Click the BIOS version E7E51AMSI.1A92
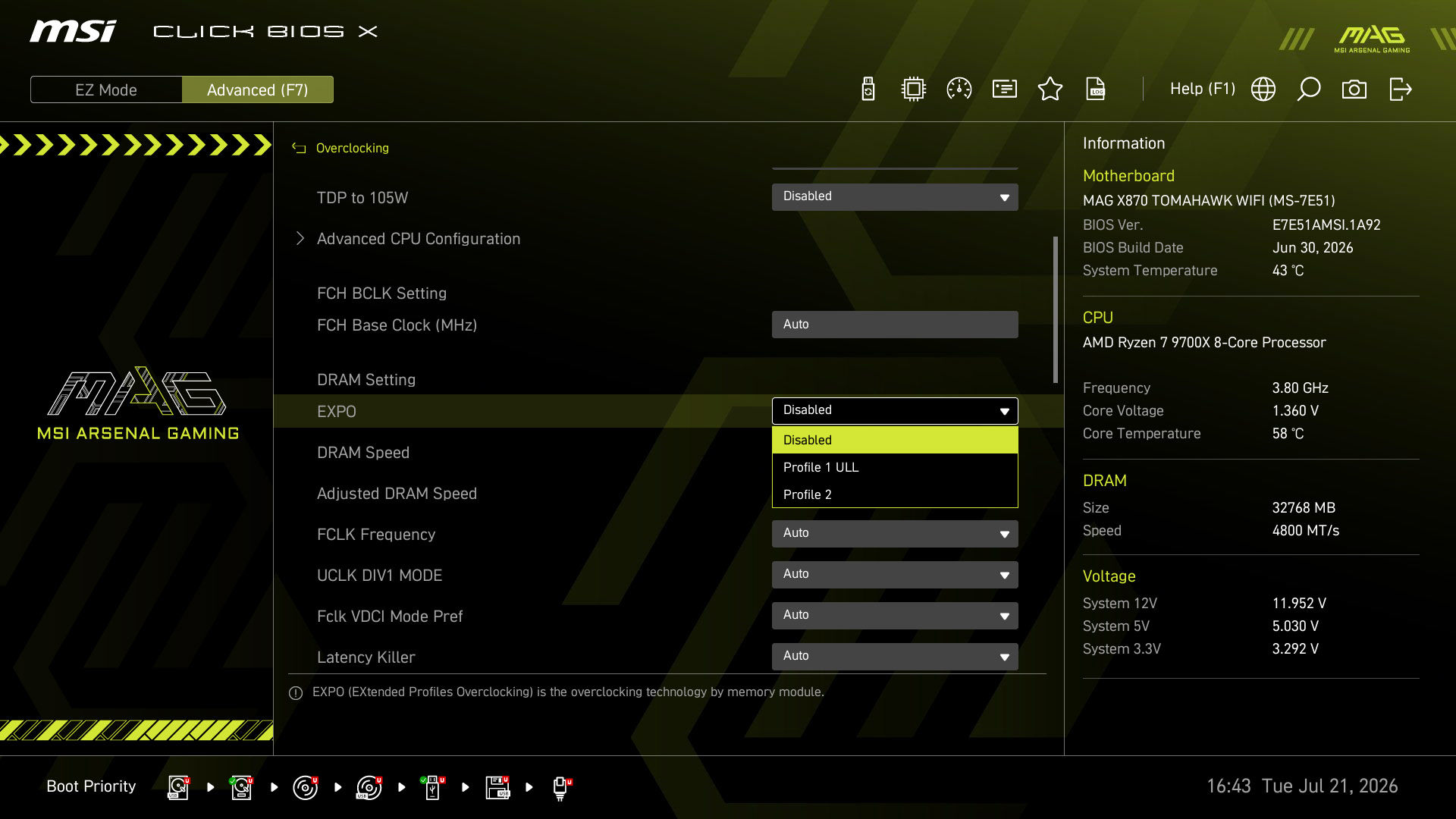Viewport: 1456px width, 819px height. pos(1326,225)
